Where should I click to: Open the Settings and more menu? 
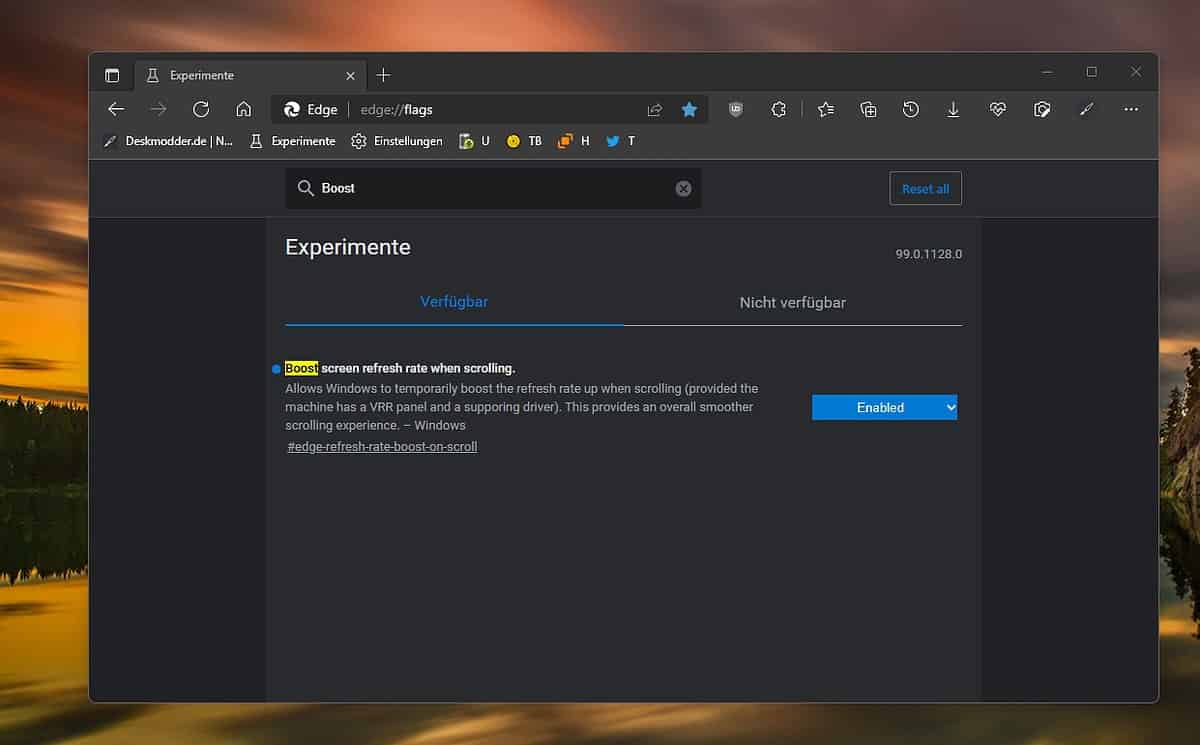[1131, 109]
